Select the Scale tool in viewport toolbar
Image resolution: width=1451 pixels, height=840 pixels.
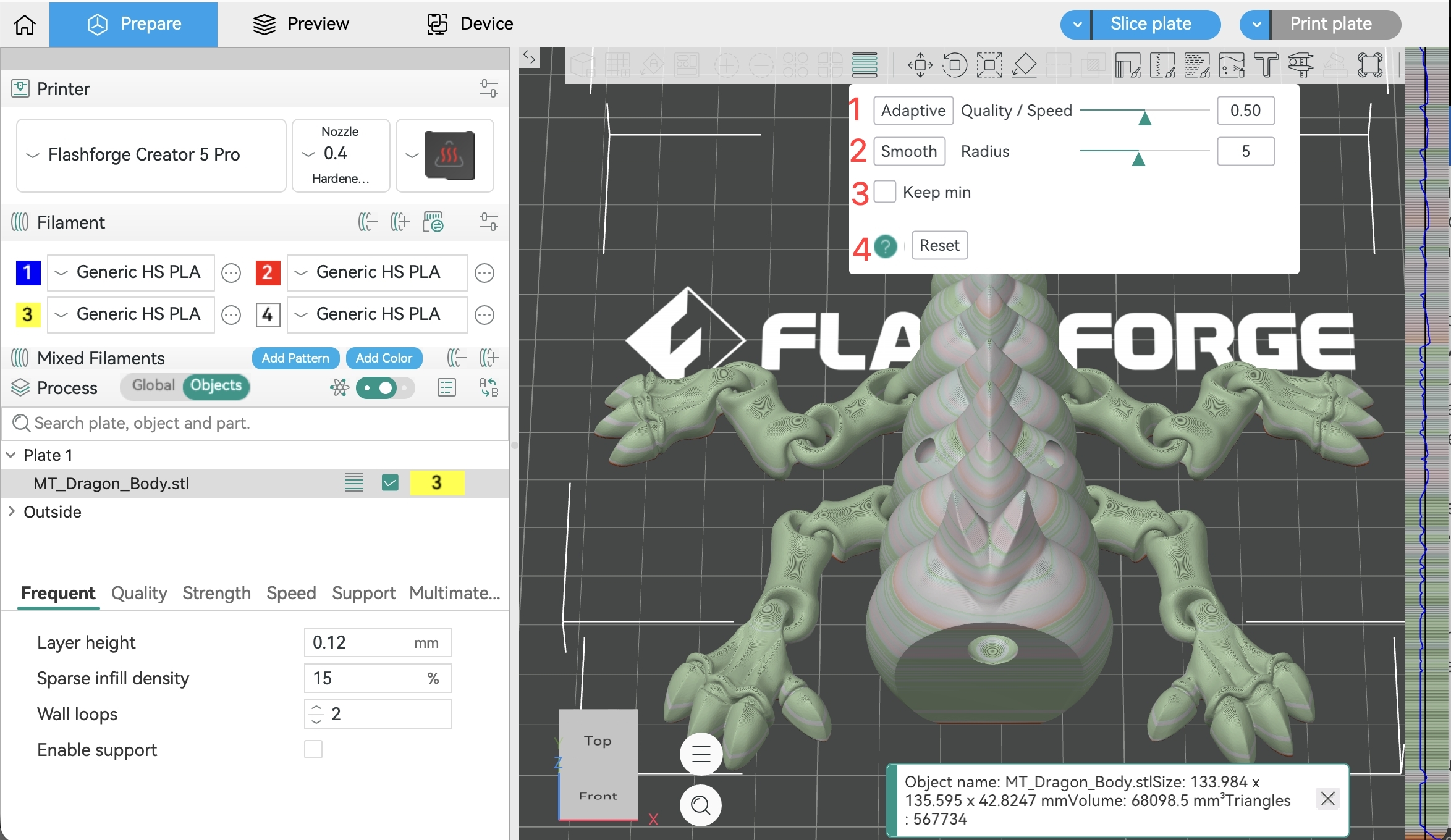(989, 65)
